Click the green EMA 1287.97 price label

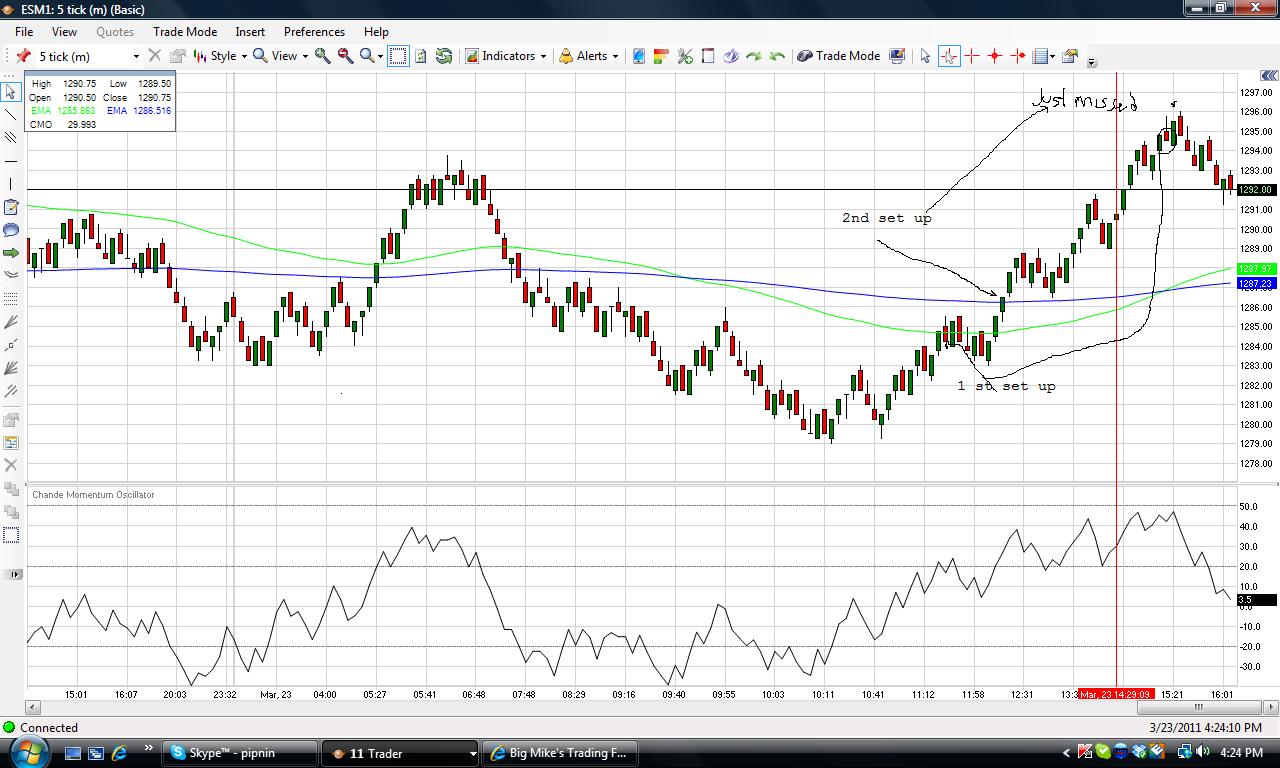point(1256,269)
